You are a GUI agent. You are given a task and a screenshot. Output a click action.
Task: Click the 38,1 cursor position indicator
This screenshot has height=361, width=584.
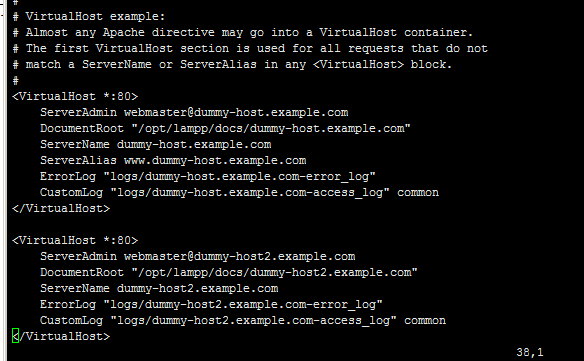click(530, 352)
